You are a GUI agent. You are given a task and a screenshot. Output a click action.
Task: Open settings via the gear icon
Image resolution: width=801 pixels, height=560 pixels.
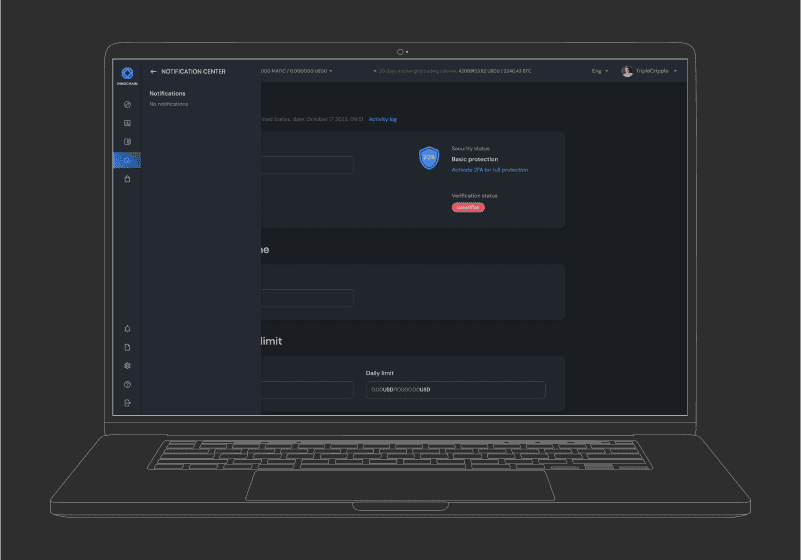pyautogui.click(x=127, y=366)
